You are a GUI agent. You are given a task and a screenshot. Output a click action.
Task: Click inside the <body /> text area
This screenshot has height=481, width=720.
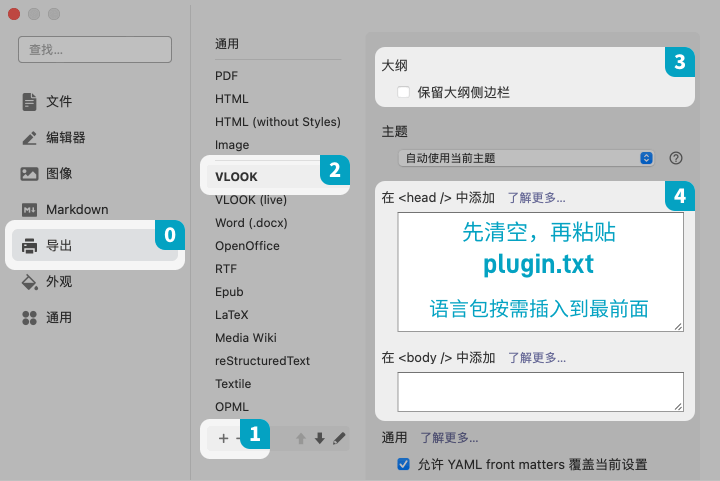tap(540, 392)
